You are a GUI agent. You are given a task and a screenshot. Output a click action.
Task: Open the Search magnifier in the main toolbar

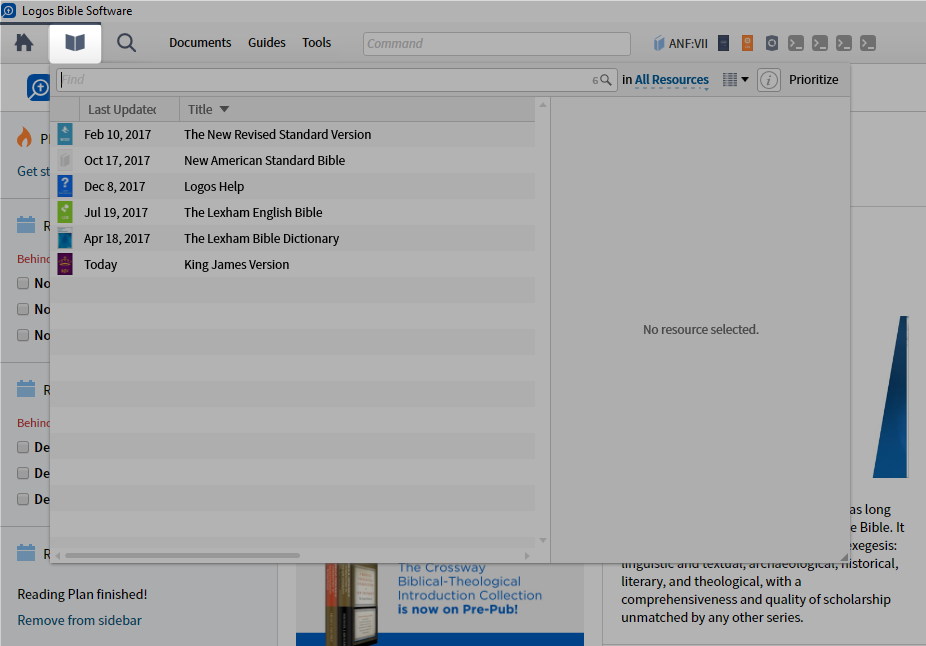pos(126,43)
